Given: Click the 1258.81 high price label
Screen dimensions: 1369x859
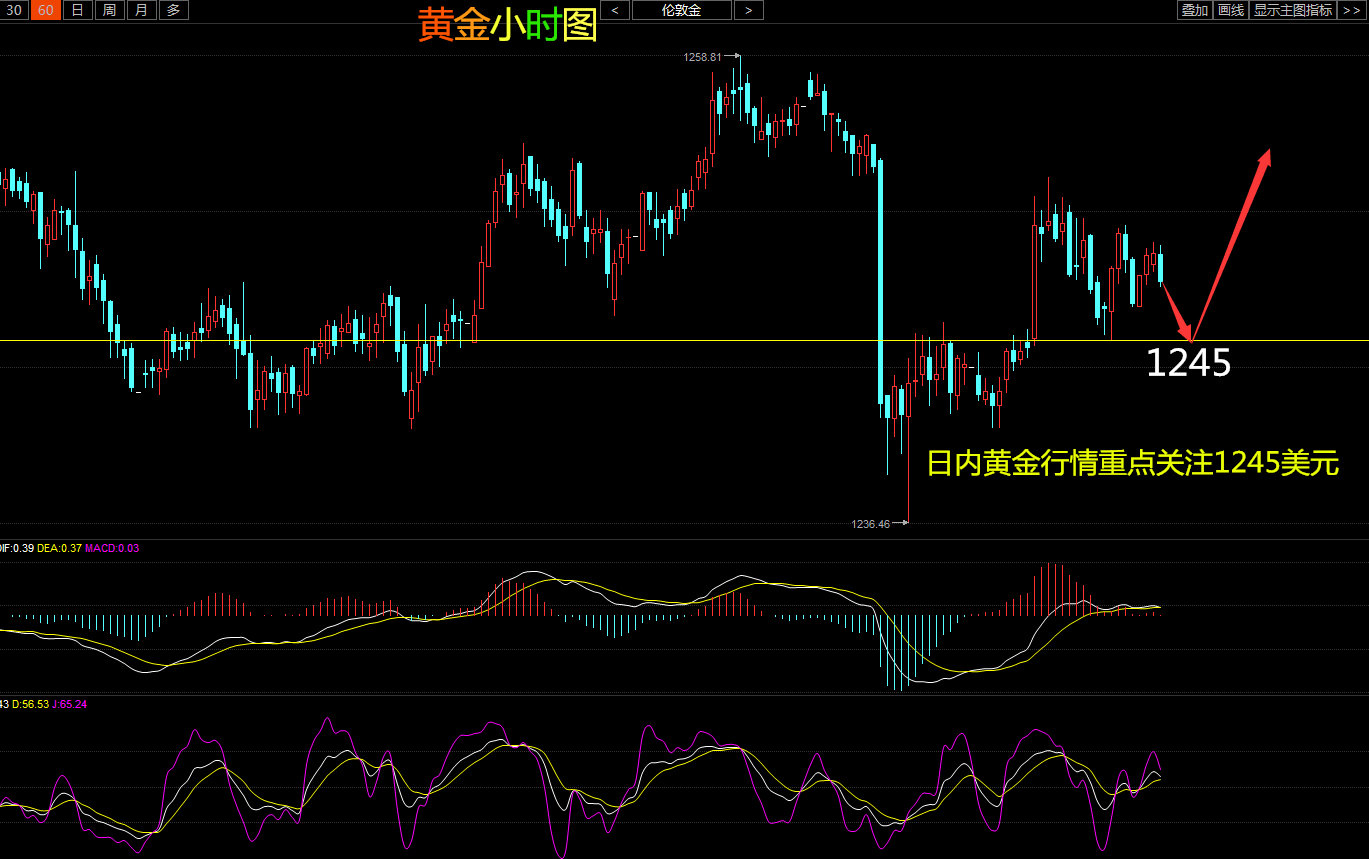Looking at the screenshot, I should [x=702, y=57].
